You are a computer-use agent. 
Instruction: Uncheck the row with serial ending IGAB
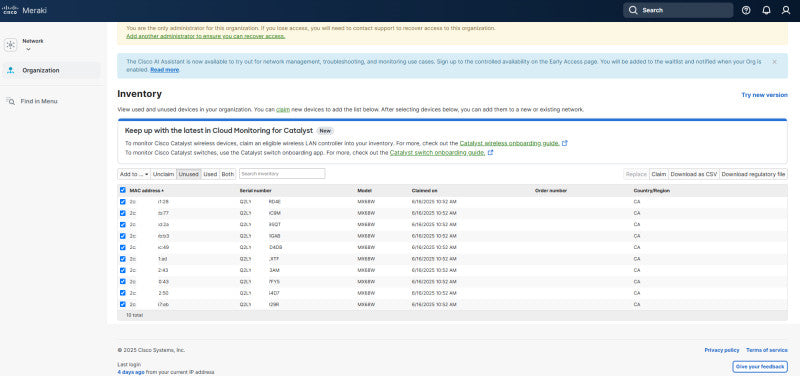[122, 236]
